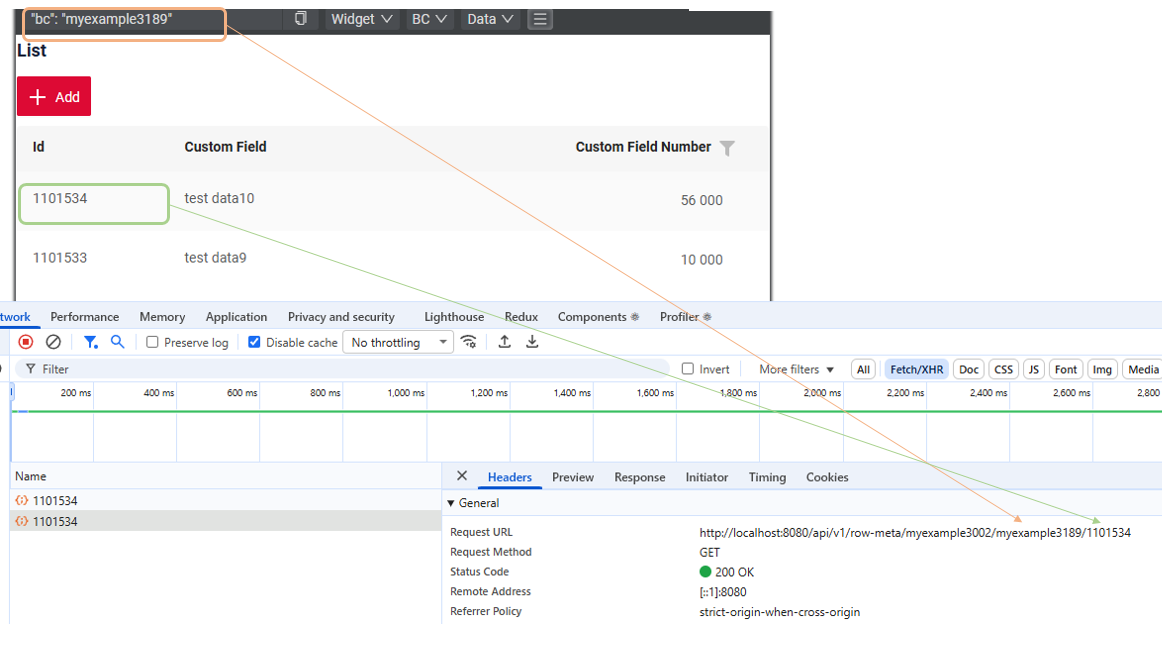Image resolution: width=1162 pixels, height=646 pixels.
Task: Toggle the network filter funnel icon
Action: (x=90, y=342)
